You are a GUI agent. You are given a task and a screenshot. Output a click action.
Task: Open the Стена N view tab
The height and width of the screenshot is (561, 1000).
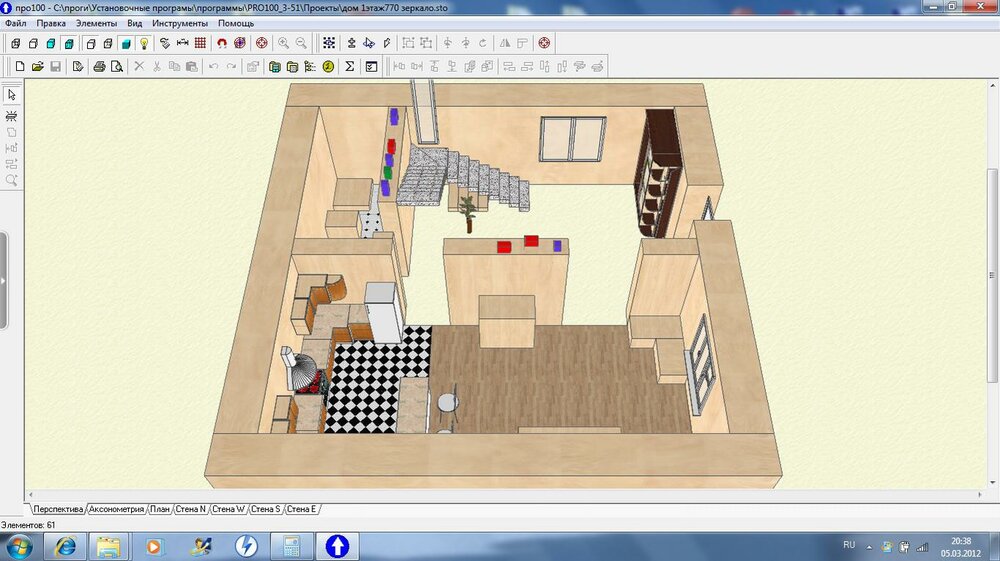click(190, 509)
